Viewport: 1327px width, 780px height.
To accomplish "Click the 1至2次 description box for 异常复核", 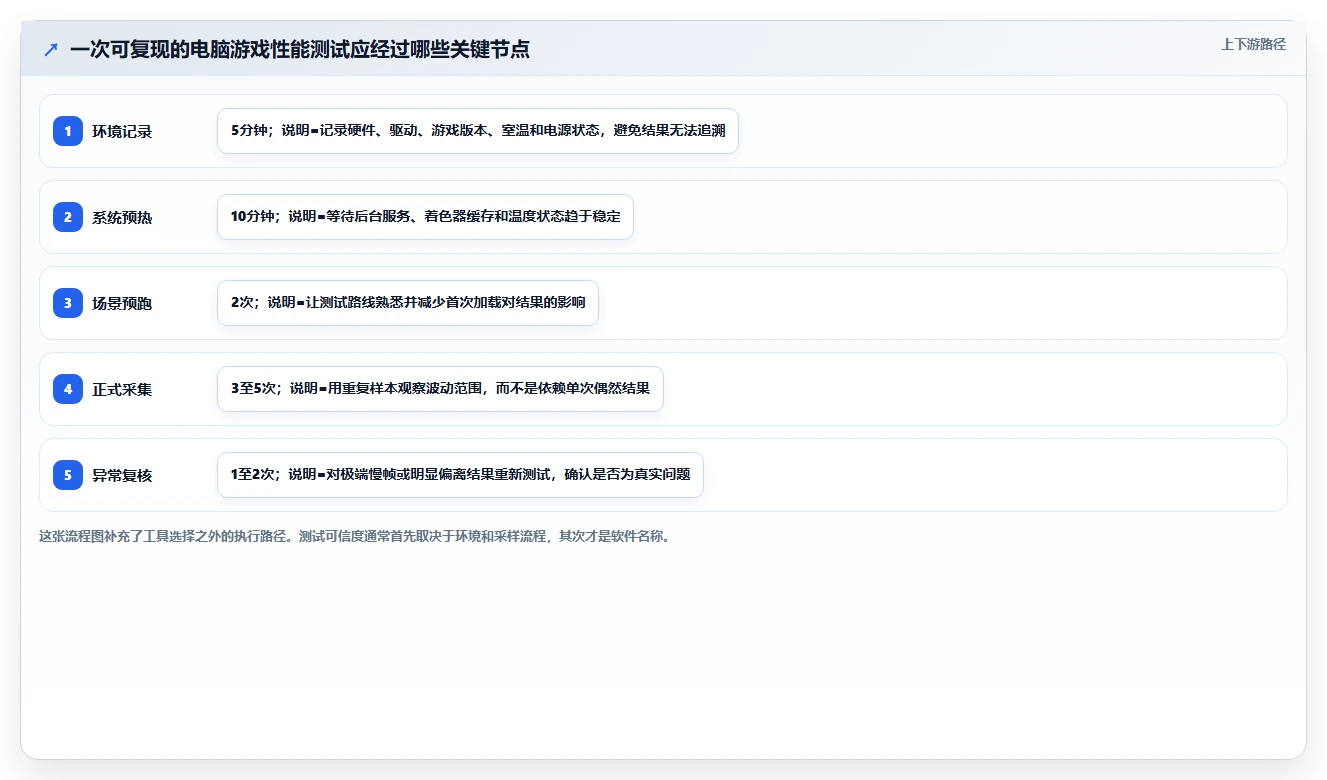I will [460, 475].
